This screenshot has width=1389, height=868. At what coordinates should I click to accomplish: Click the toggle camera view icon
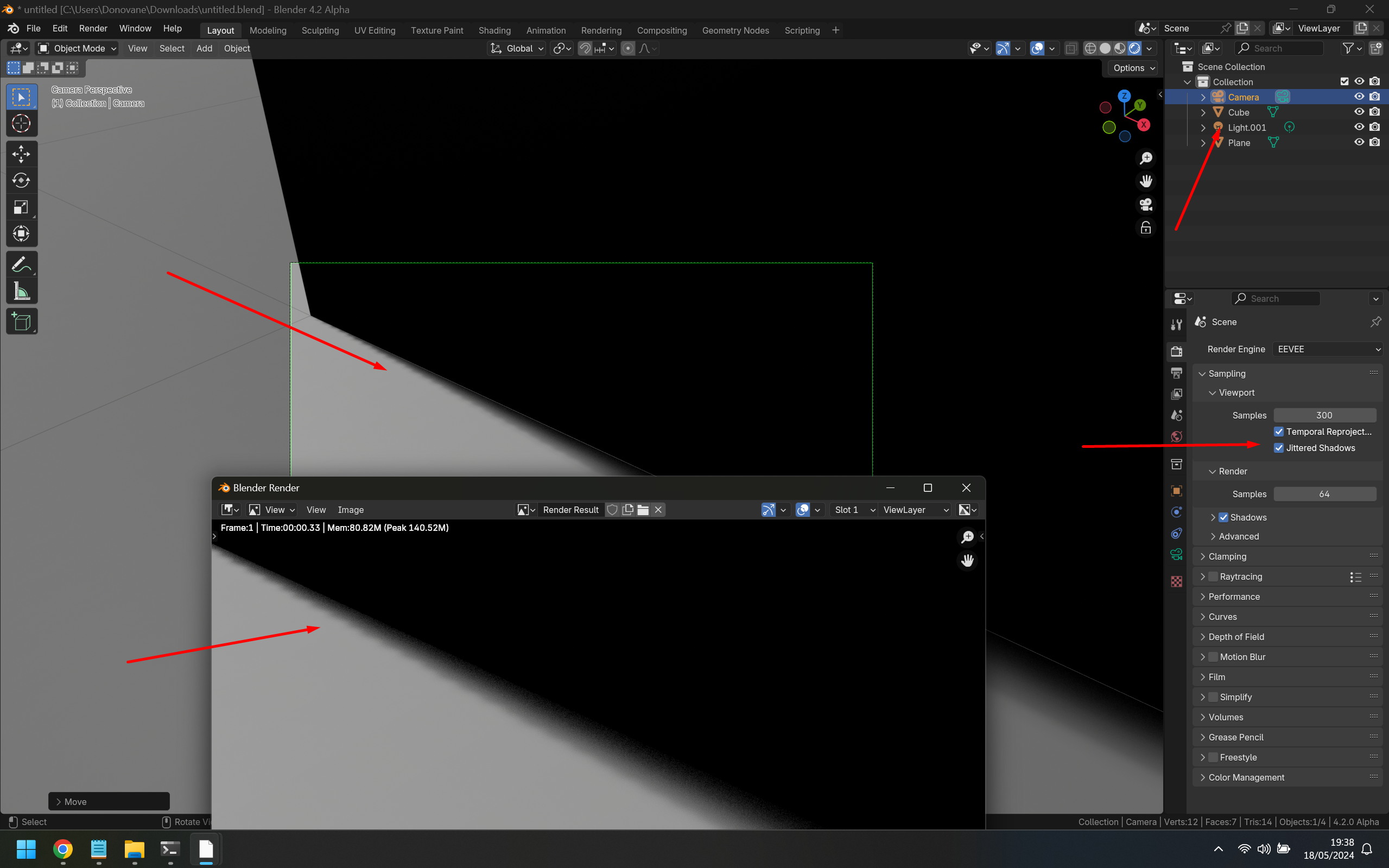[1146, 204]
